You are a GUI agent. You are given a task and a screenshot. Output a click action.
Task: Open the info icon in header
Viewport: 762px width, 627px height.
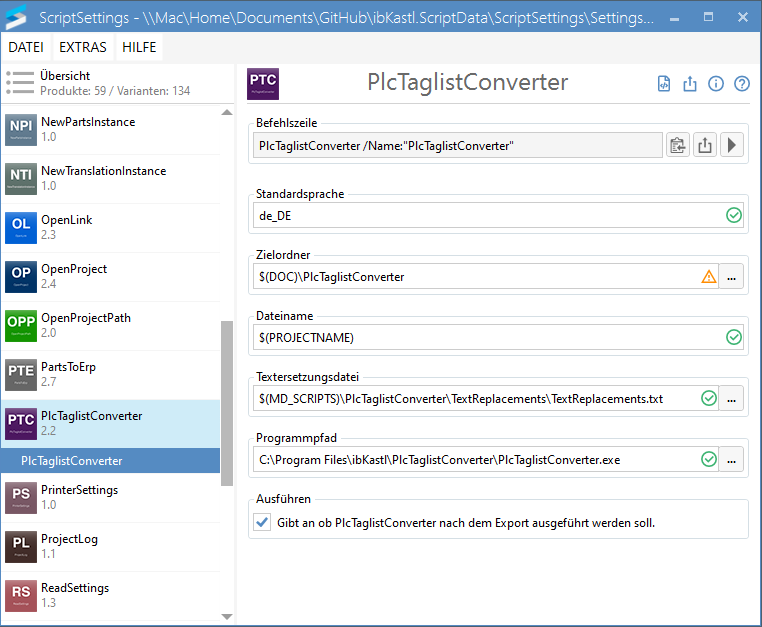(715, 84)
